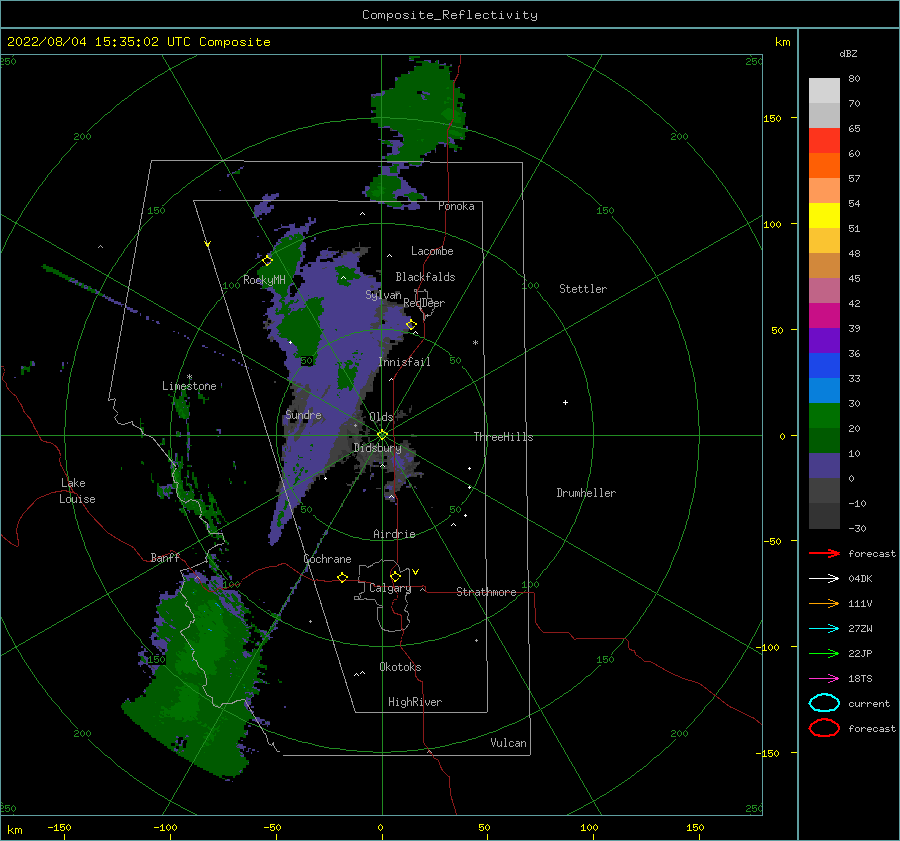Click the Vulcan town label
Viewport: 900px width, 841px height.
[x=508, y=743]
